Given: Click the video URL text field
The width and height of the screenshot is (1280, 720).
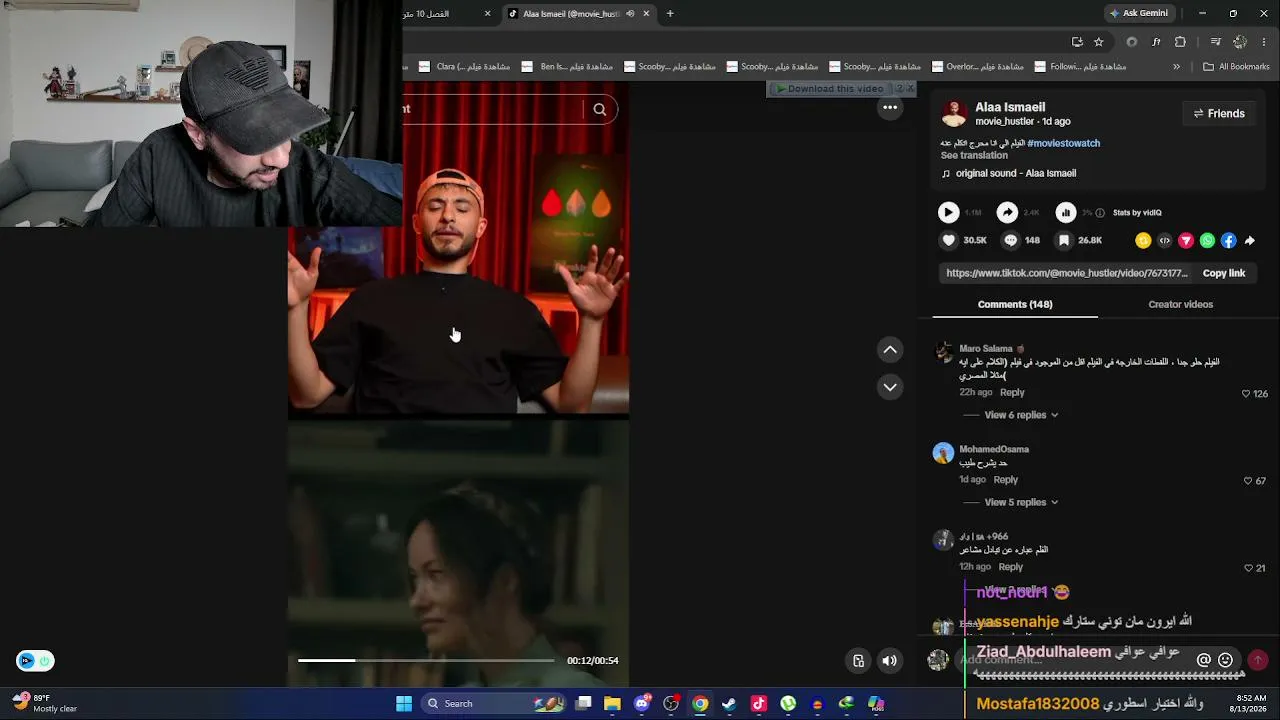Looking at the screenshot, I should (x=1067, y=273).
